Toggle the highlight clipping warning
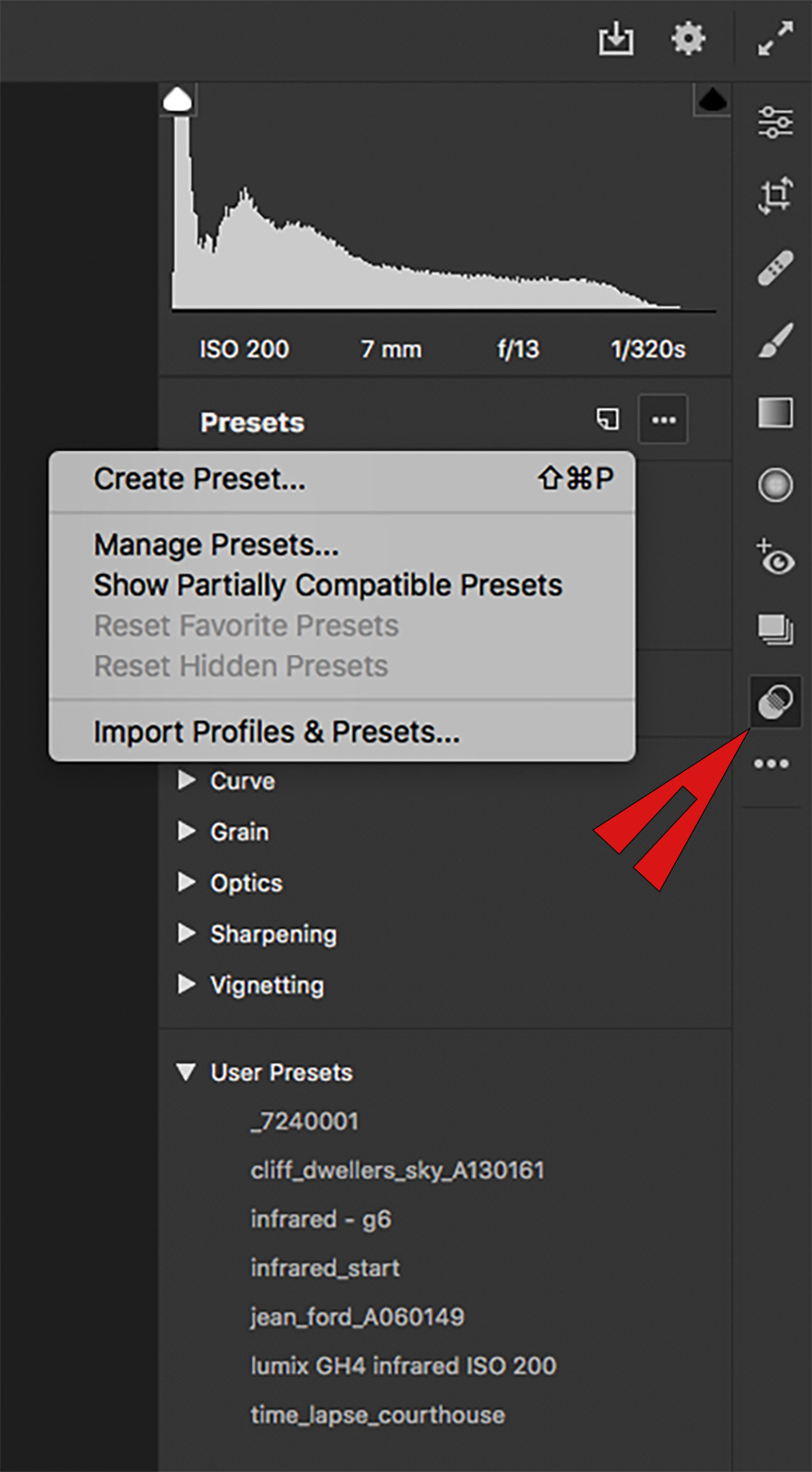 click(x=711, y=99)
